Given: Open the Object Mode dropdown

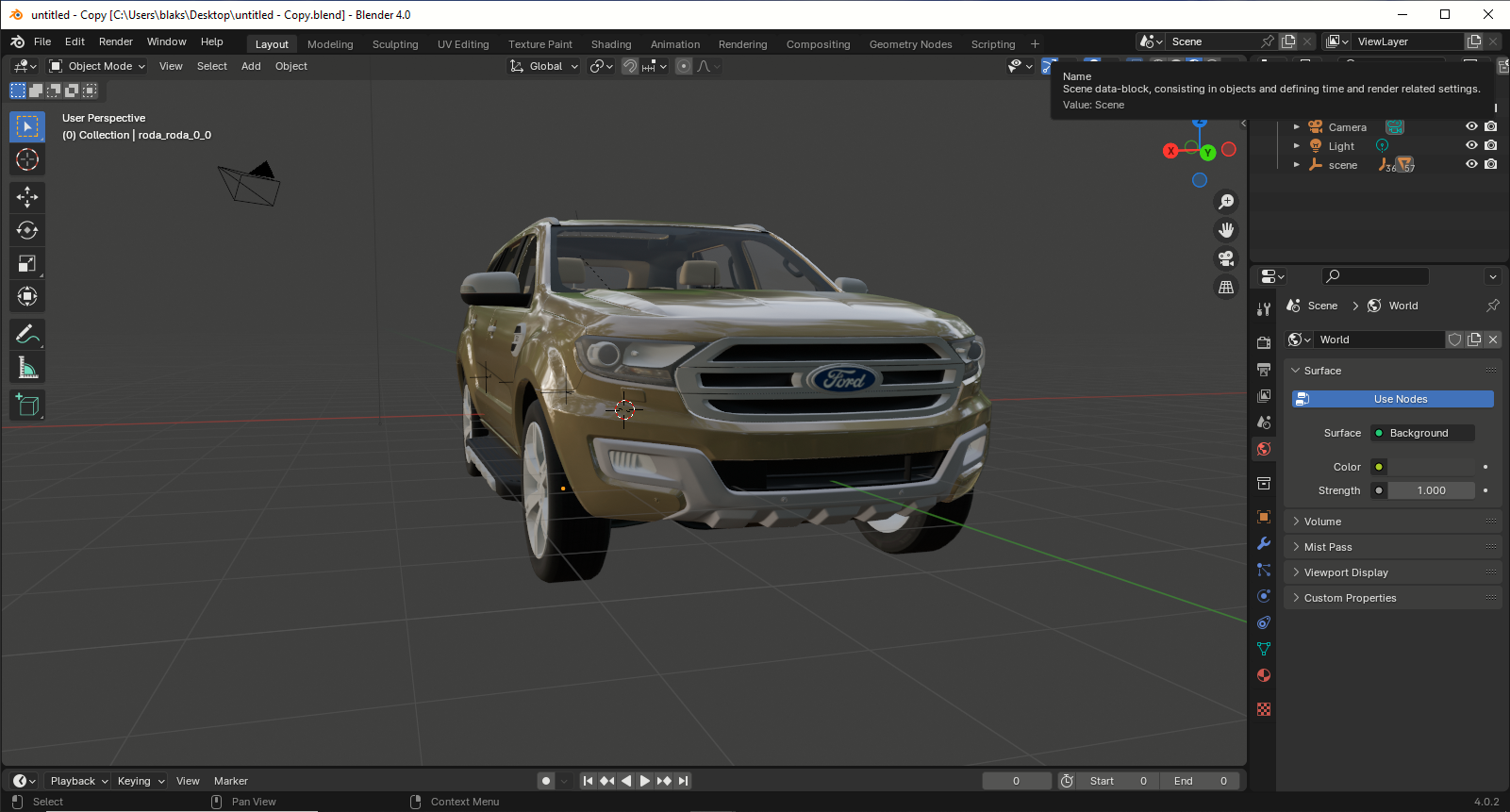Looking at the screenshot, I should pos(97,66).
